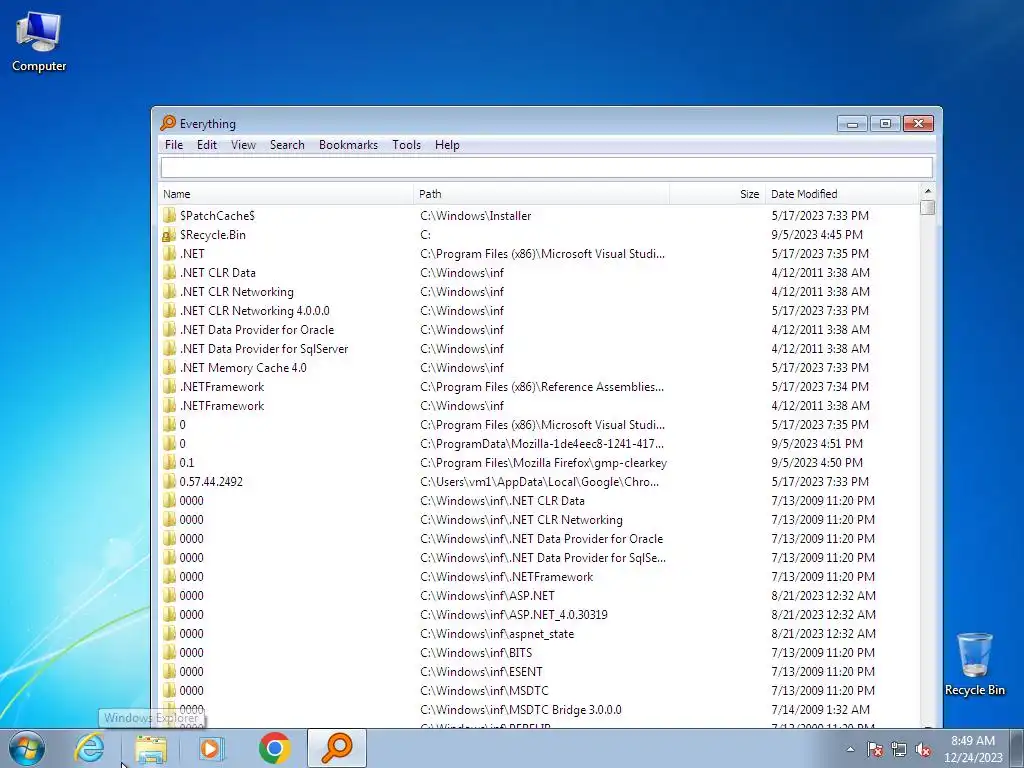Show hidden tray icons arrow
Image resolution: width=1024 pixels, height=768 pixels.
click(850, 749)
